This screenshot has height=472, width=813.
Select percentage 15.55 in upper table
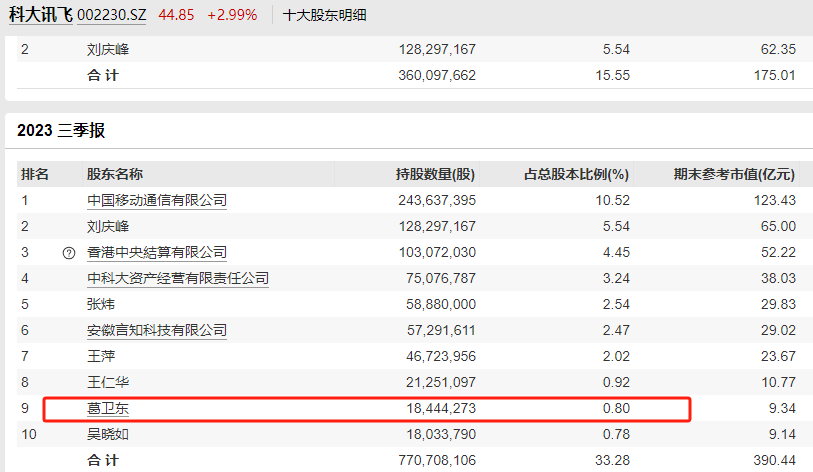click(x=612, y=75)
